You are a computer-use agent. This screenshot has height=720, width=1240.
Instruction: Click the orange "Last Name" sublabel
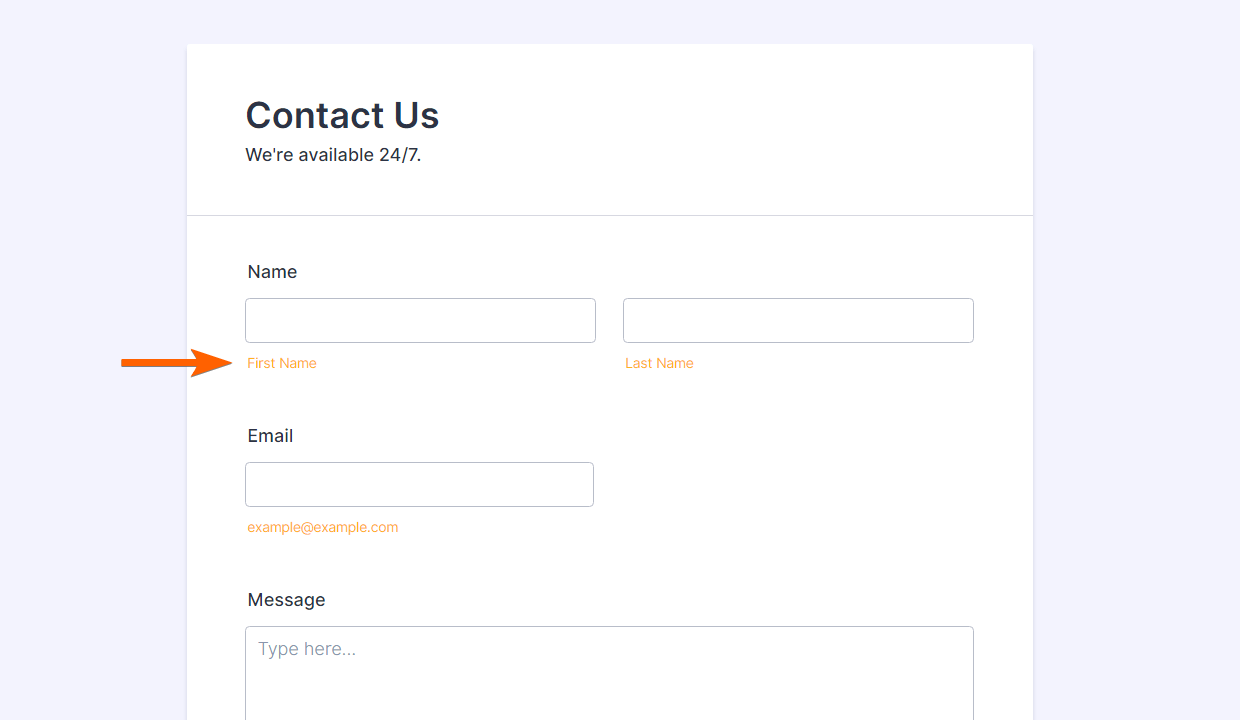(659, 363)
